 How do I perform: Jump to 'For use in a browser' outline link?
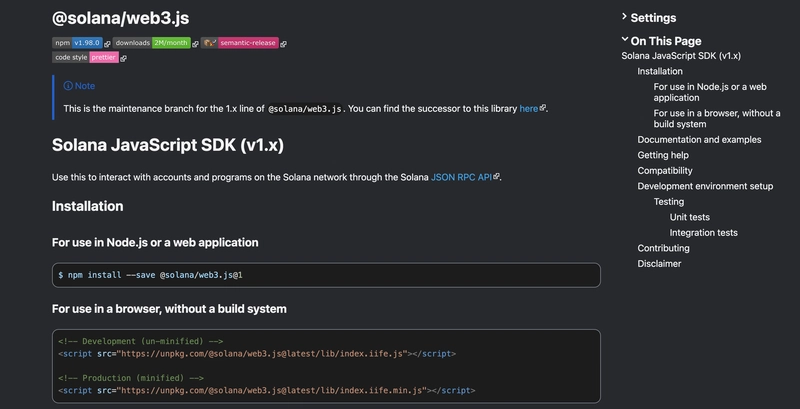(717, 119)
